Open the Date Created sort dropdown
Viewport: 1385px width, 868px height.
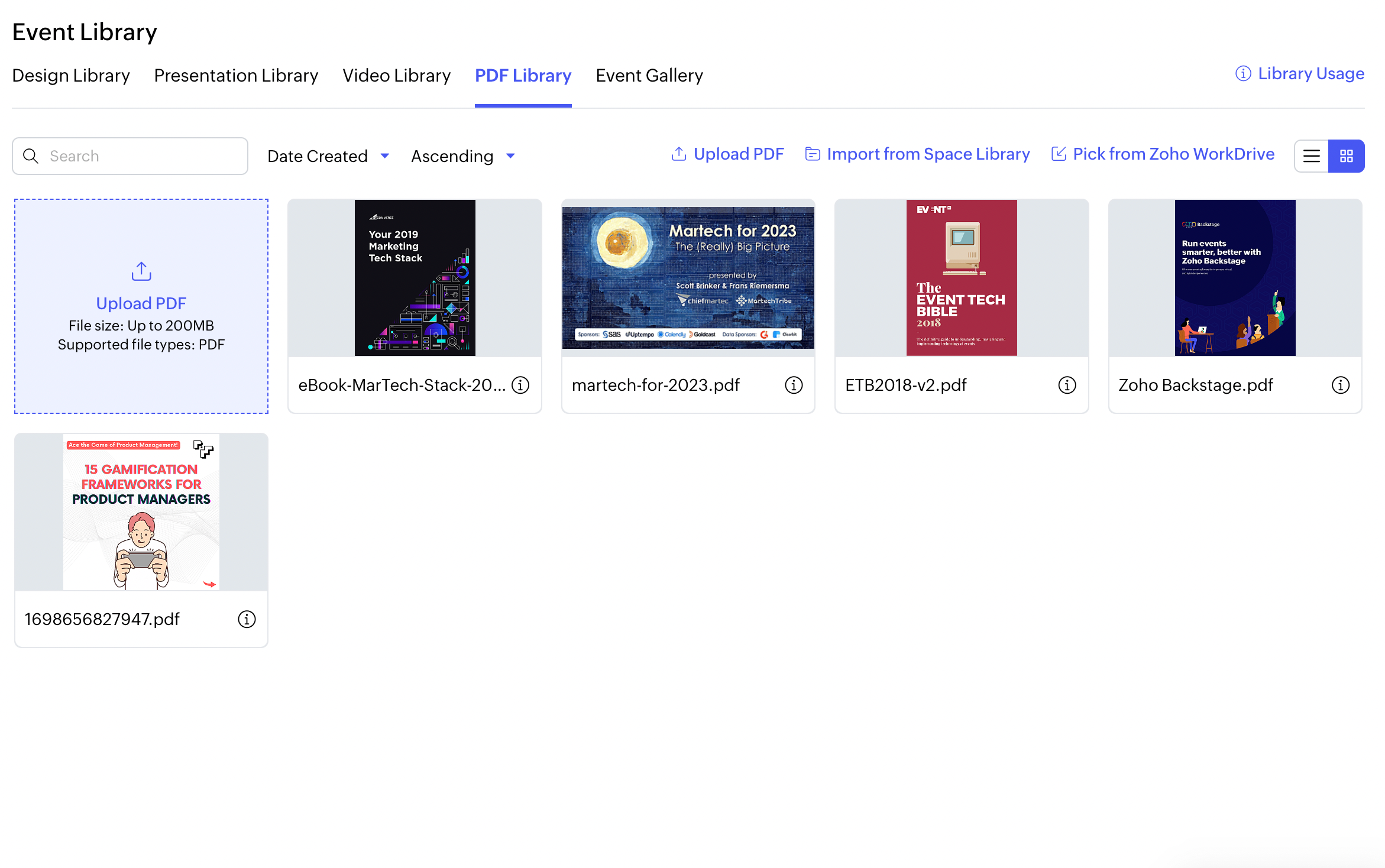(x=328, y=156)
